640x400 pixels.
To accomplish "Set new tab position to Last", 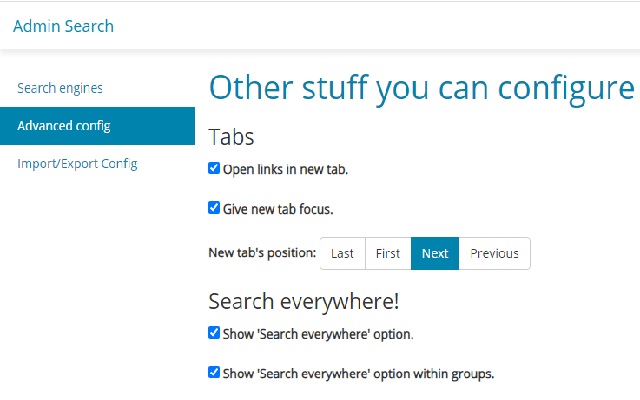I will point(342,253).
